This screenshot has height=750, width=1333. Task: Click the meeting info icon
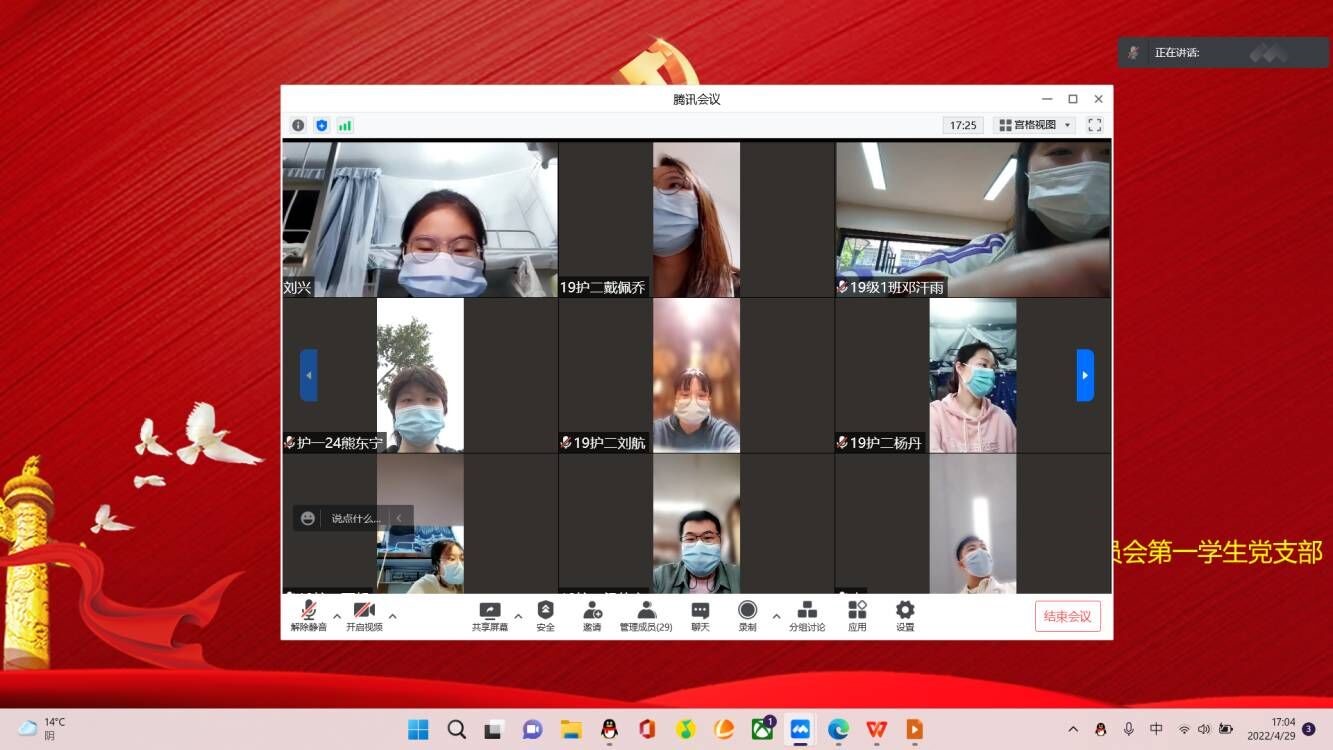pos(298,125)
